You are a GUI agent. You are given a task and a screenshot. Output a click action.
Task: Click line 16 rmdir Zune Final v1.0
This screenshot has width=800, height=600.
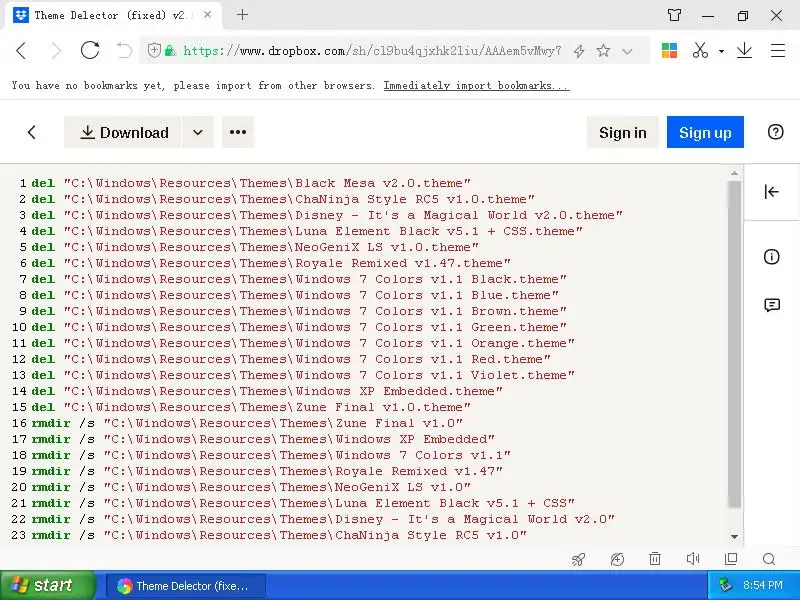(x=247, y=423)
